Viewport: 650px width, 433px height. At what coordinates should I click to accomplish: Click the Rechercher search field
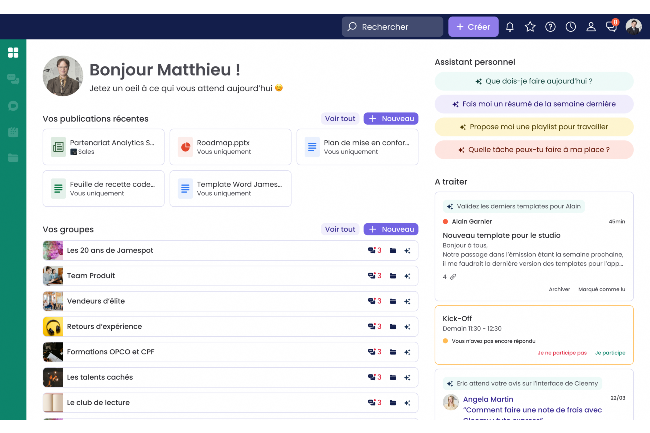click(x=392, y=27)
